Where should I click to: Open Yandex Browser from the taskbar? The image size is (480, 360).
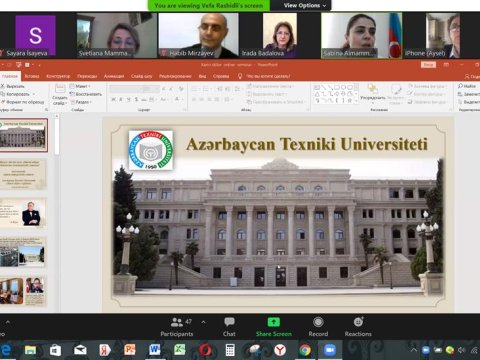click(x=280, y=350)
